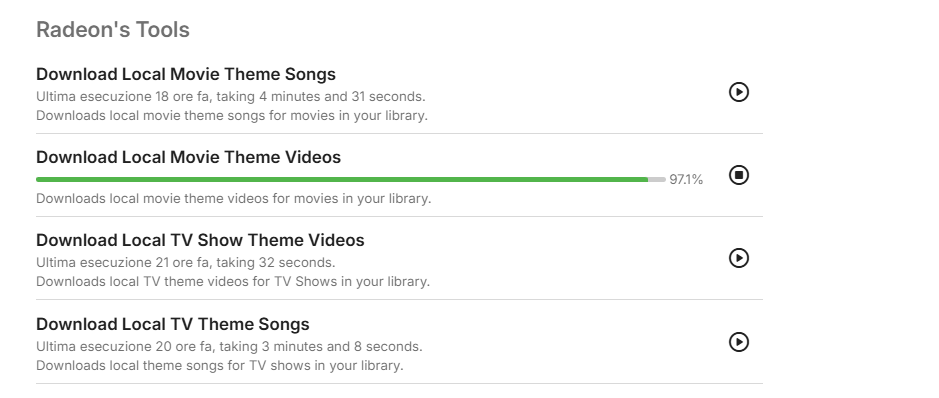Click the TV theme videos description text
This screenshot has width=939, height=398.
tap(233, 281)
